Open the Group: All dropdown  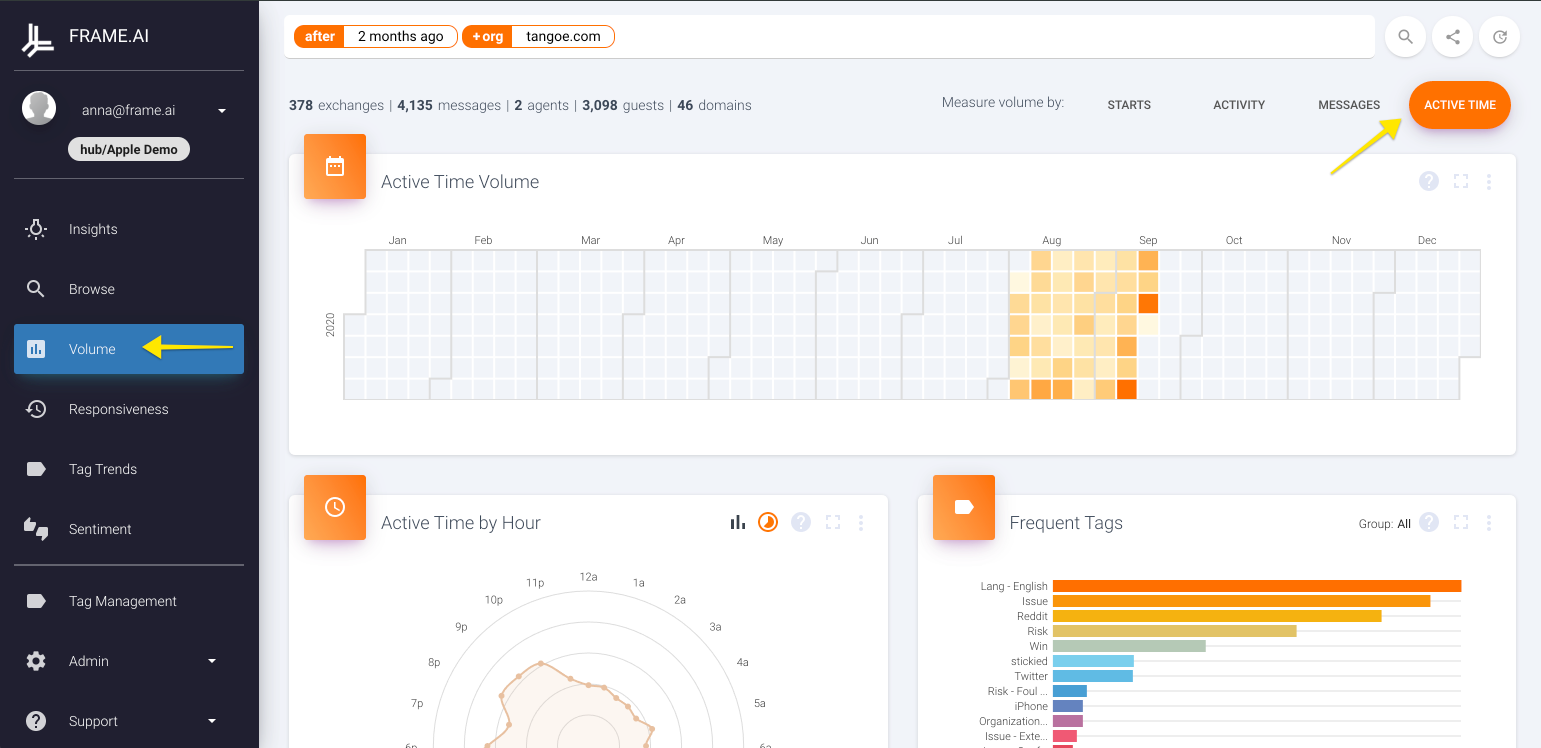(1384, 523)
